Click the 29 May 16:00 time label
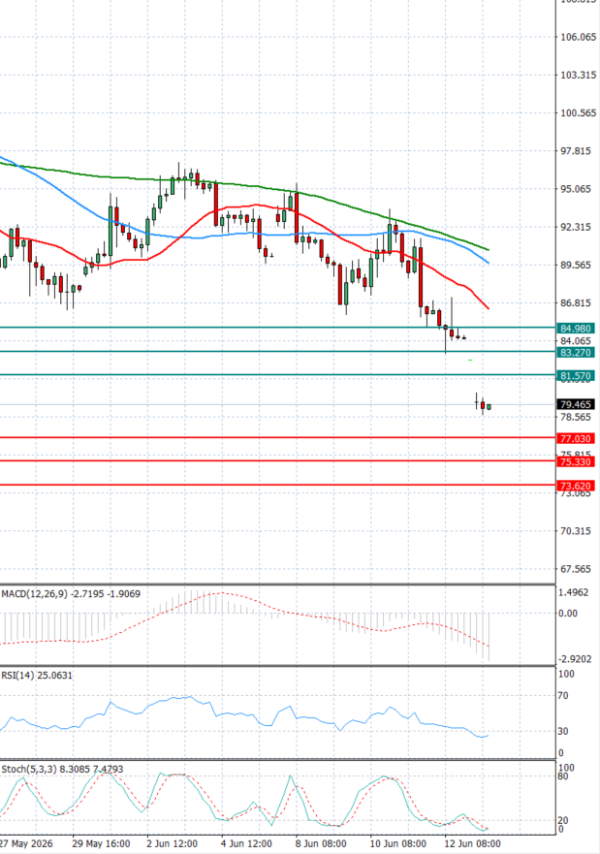This screenshot has height=854, width=600. [x=101, y=844]
